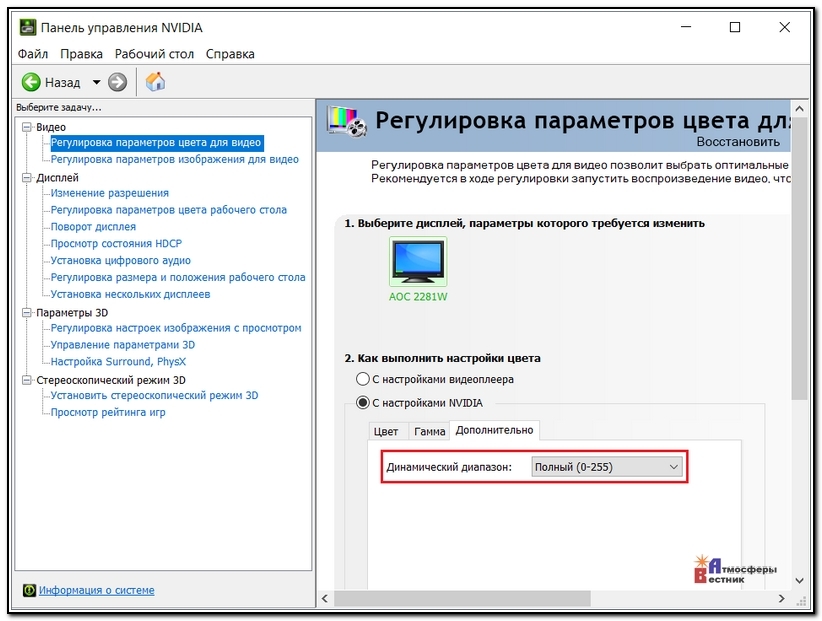Open Установка нескольких дисплеев page
This screenshot has height=621, width=822.
[x=131, y=295]
